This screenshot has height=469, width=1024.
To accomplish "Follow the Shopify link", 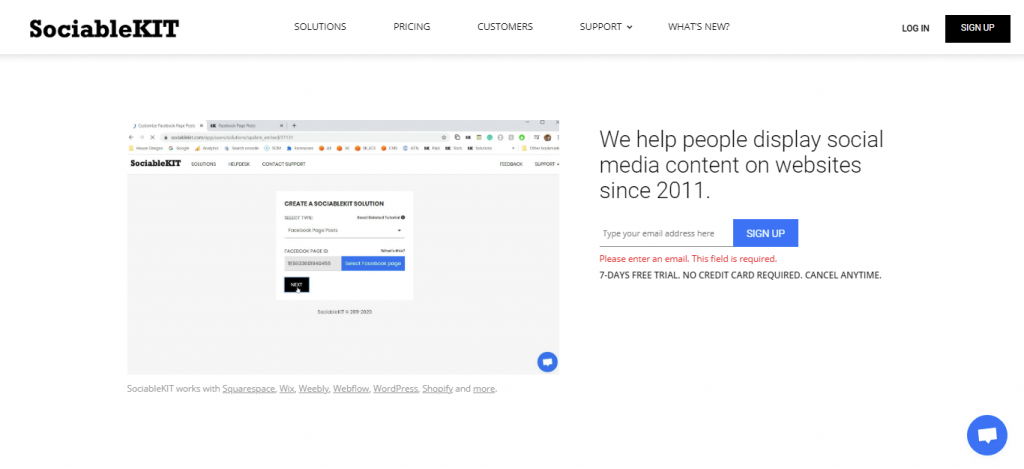I will click(438, 389).
